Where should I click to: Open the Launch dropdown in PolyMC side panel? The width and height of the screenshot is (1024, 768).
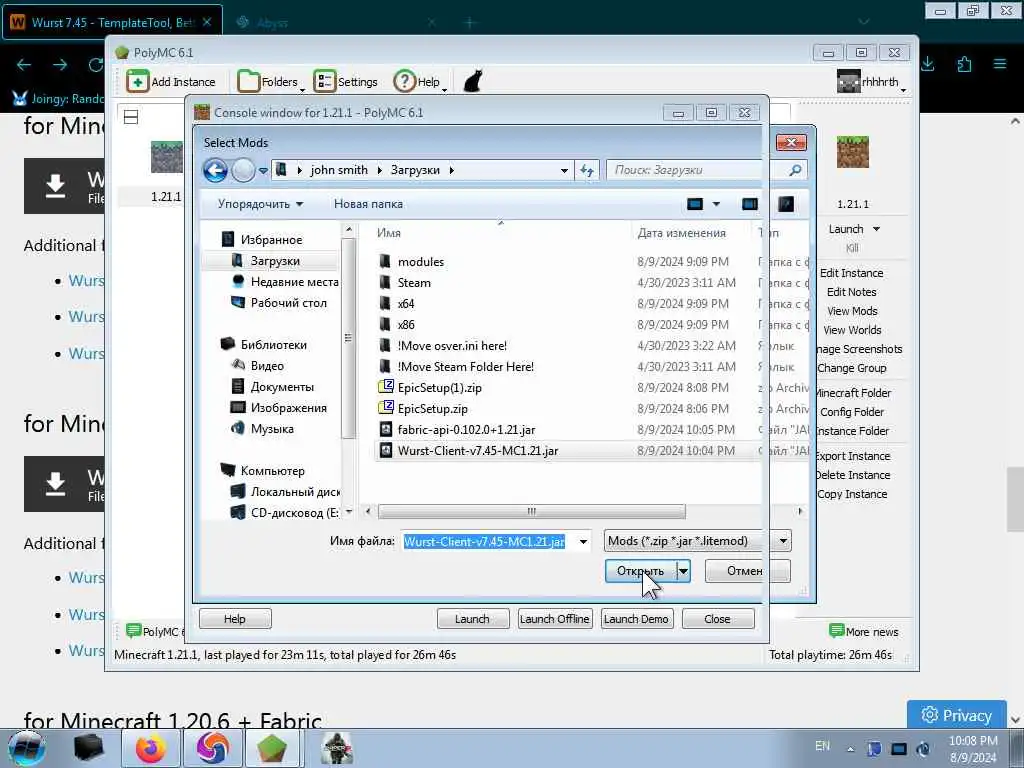(876, 229)
